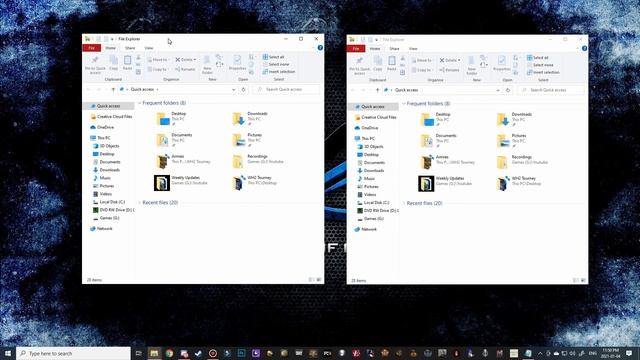Image resolution: width=640 pixels, height=360 pixels.
Task: Click the refresh icon in right window address bar
Action: tap(508, 90)
